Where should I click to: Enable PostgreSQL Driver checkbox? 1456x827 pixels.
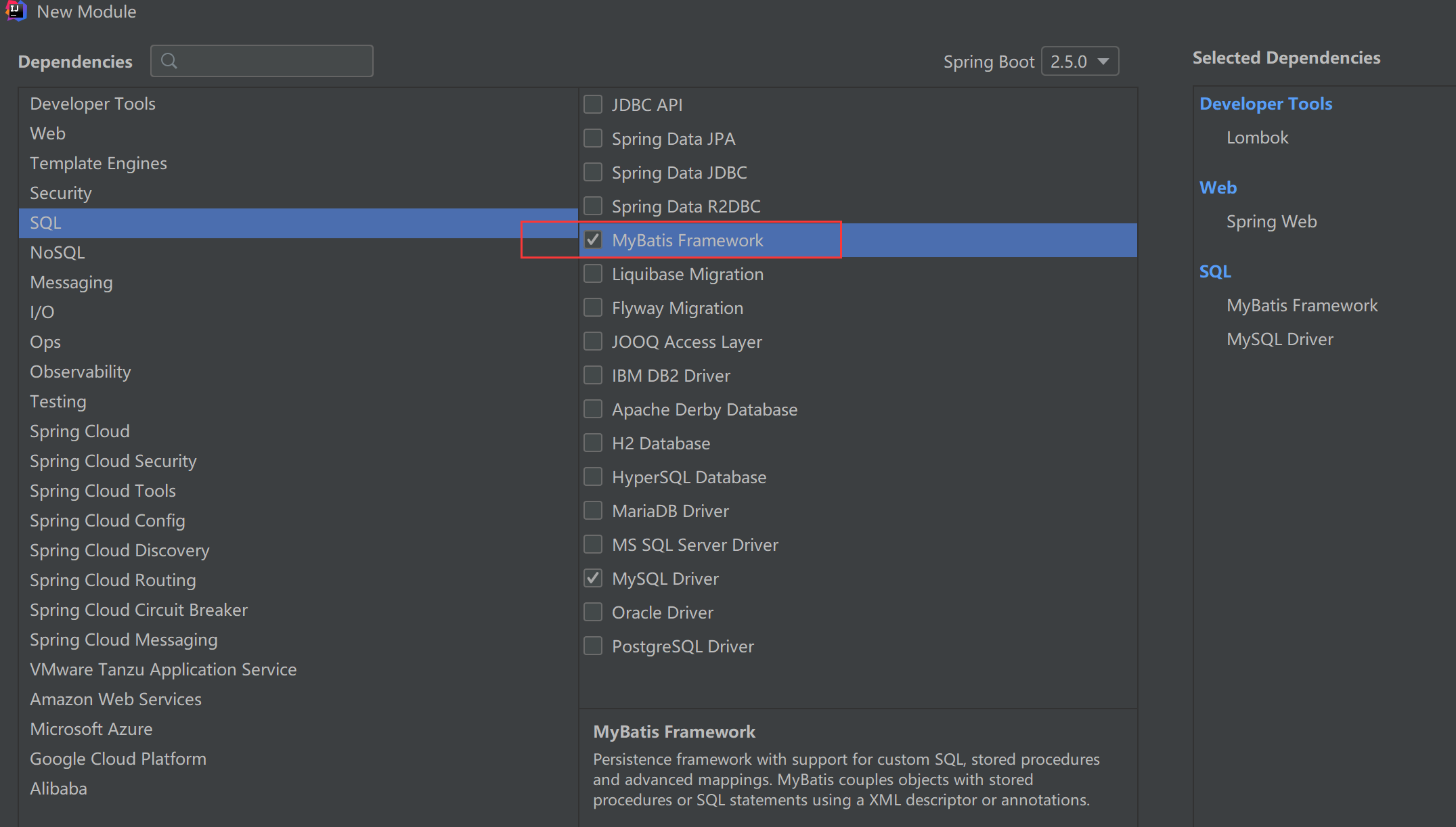point(593,646)
